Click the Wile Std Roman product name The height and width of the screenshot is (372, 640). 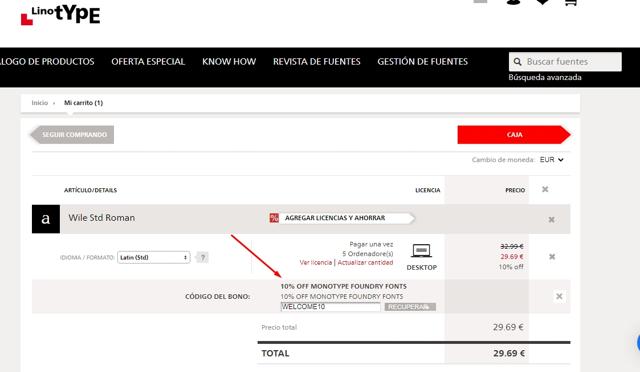pos(102,218)
